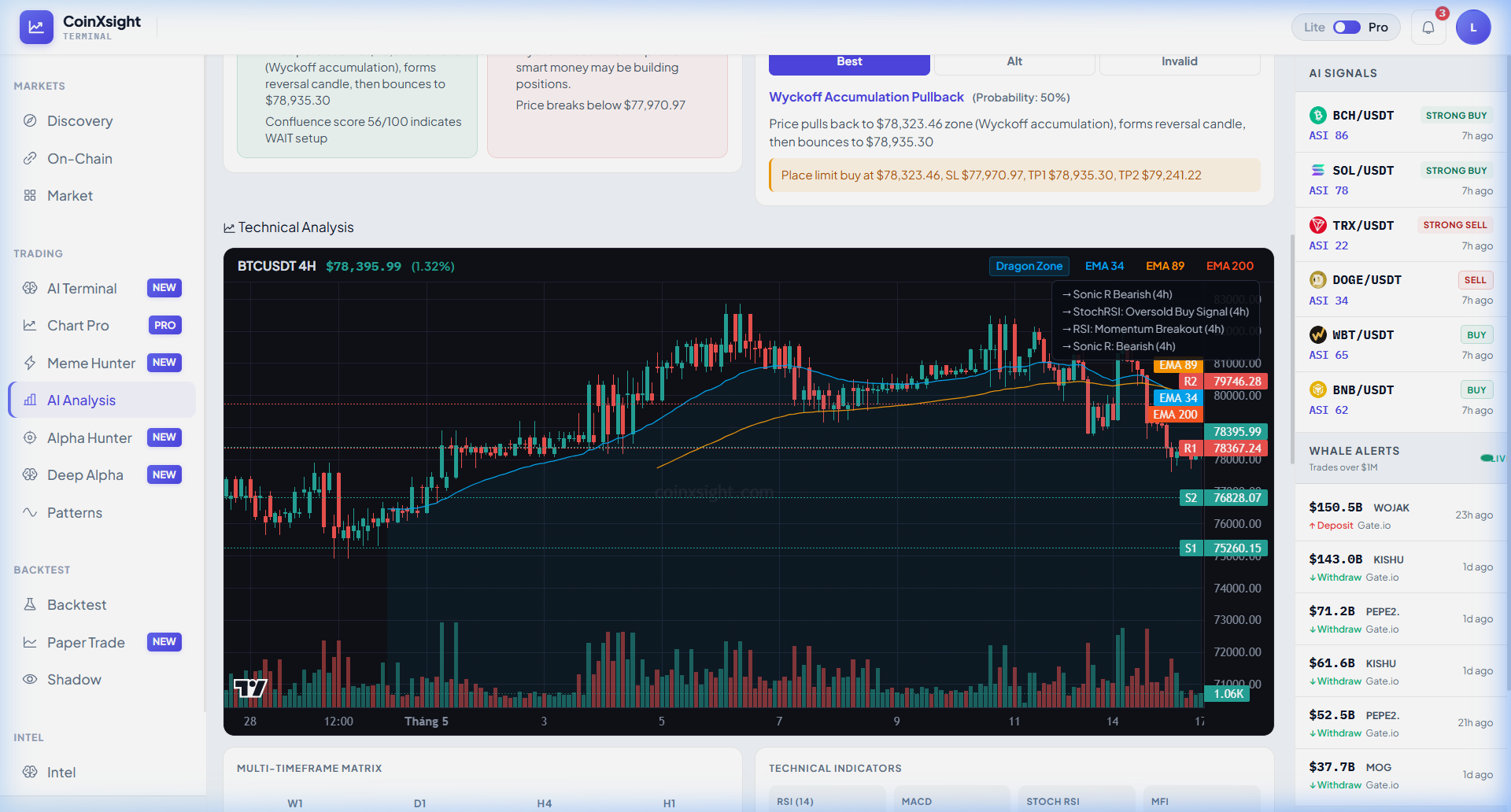The width and height of the screenshot is (1511, 812).
Task: Open Meme Hunter
Action: click(x=102, y=364)
